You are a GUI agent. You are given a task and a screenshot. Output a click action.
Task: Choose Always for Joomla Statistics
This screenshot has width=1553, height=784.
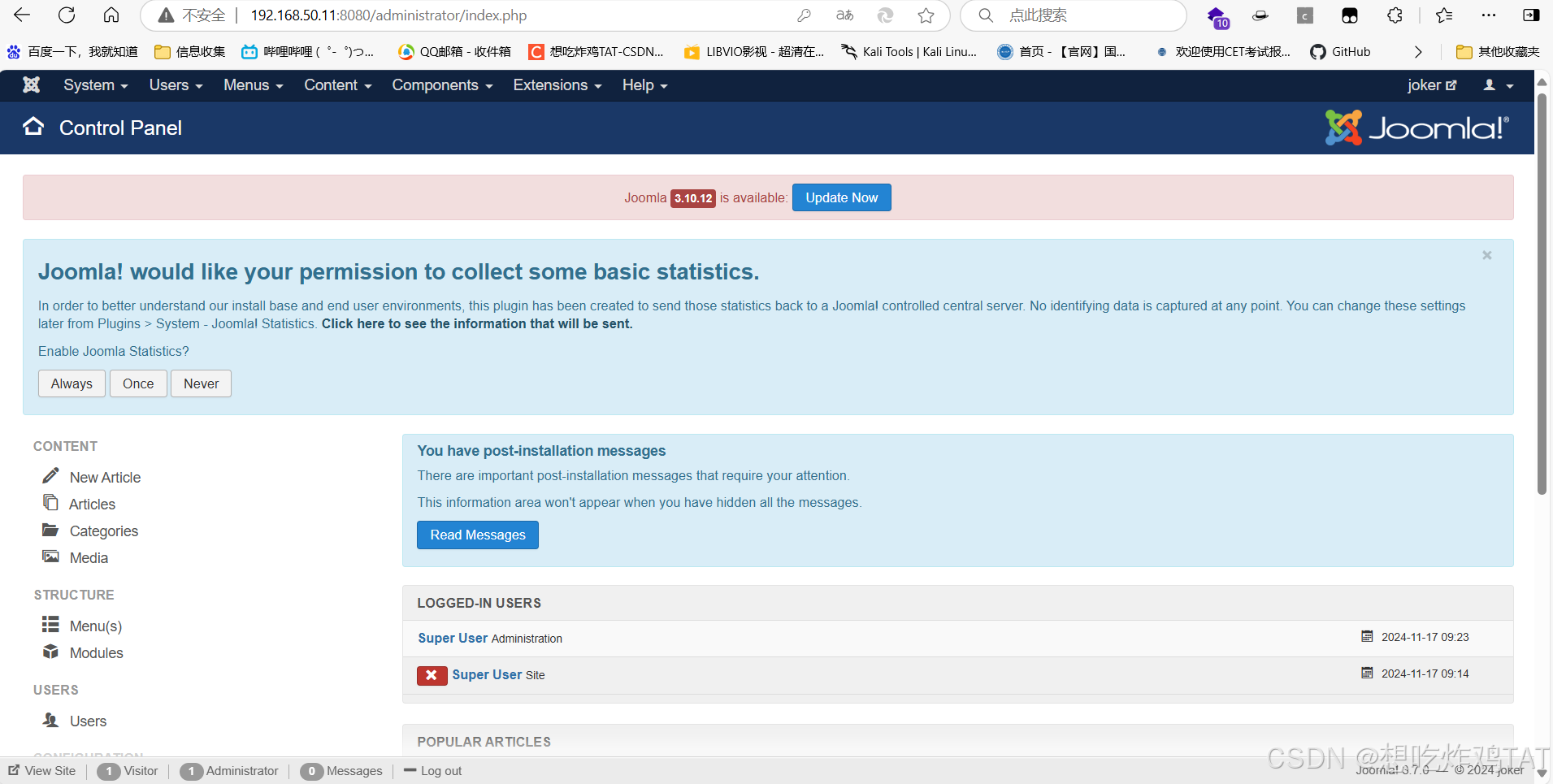click(x=72, y=383)
